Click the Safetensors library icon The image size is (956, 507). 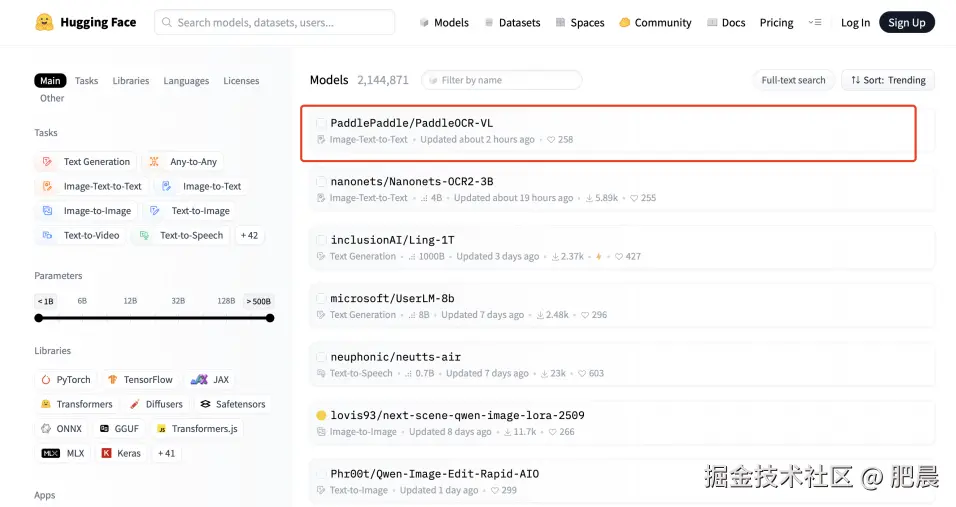[x=205, y=404]
